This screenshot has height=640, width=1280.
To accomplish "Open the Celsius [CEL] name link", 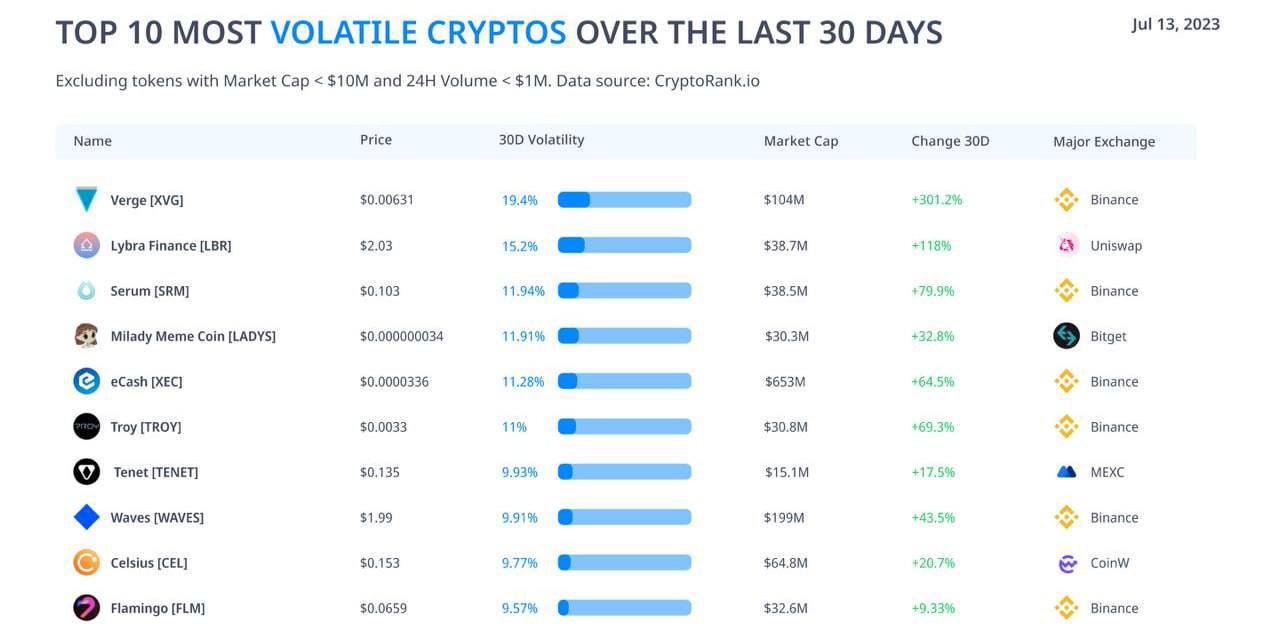I will pyautogui.click(x=149, y=563).
